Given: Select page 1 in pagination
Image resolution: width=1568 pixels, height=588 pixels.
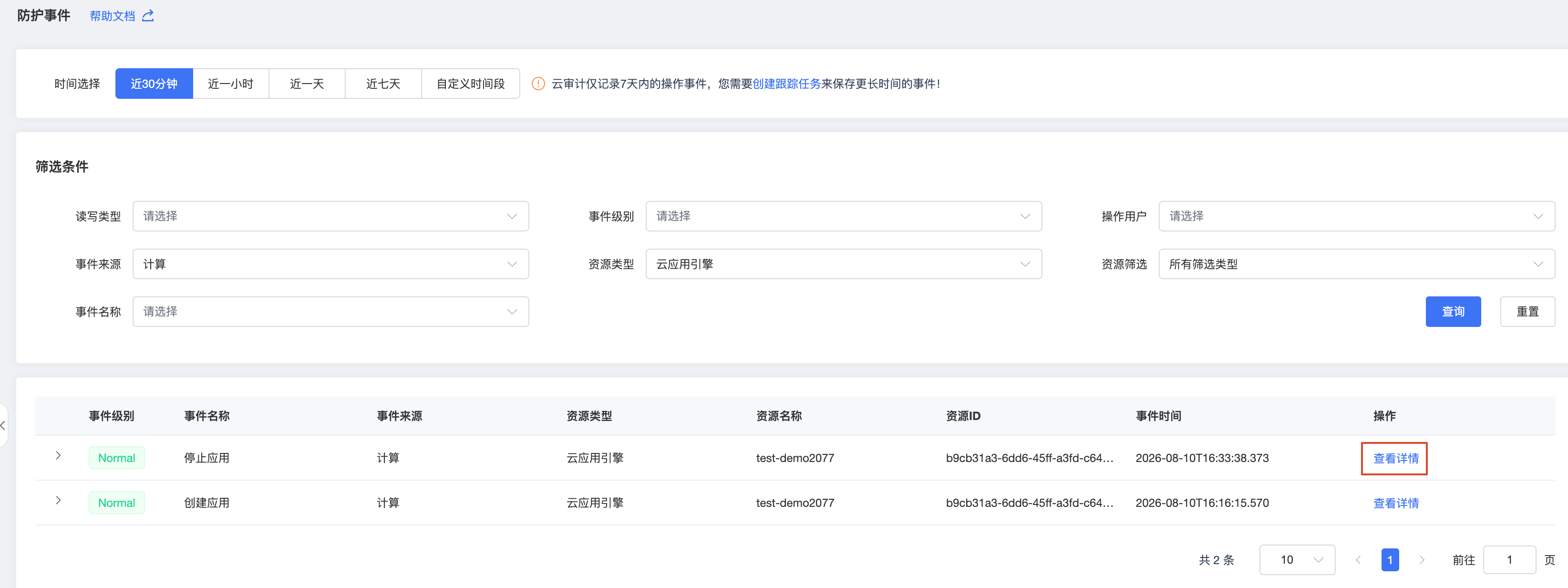Looking at the screenshot, I should [1390, 559].
